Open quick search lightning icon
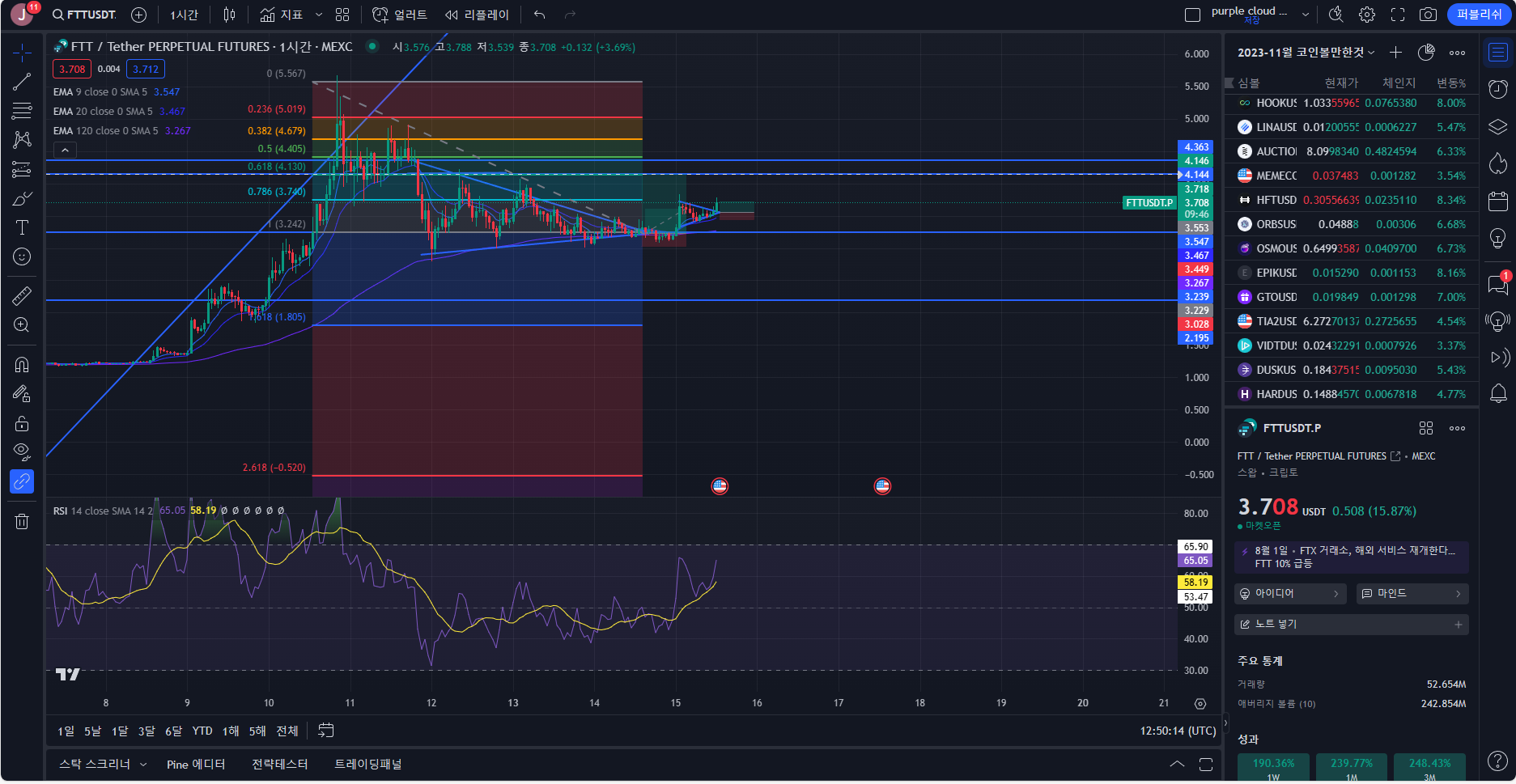Viewport: 1516px width, 784px height. pos(1336,15)
